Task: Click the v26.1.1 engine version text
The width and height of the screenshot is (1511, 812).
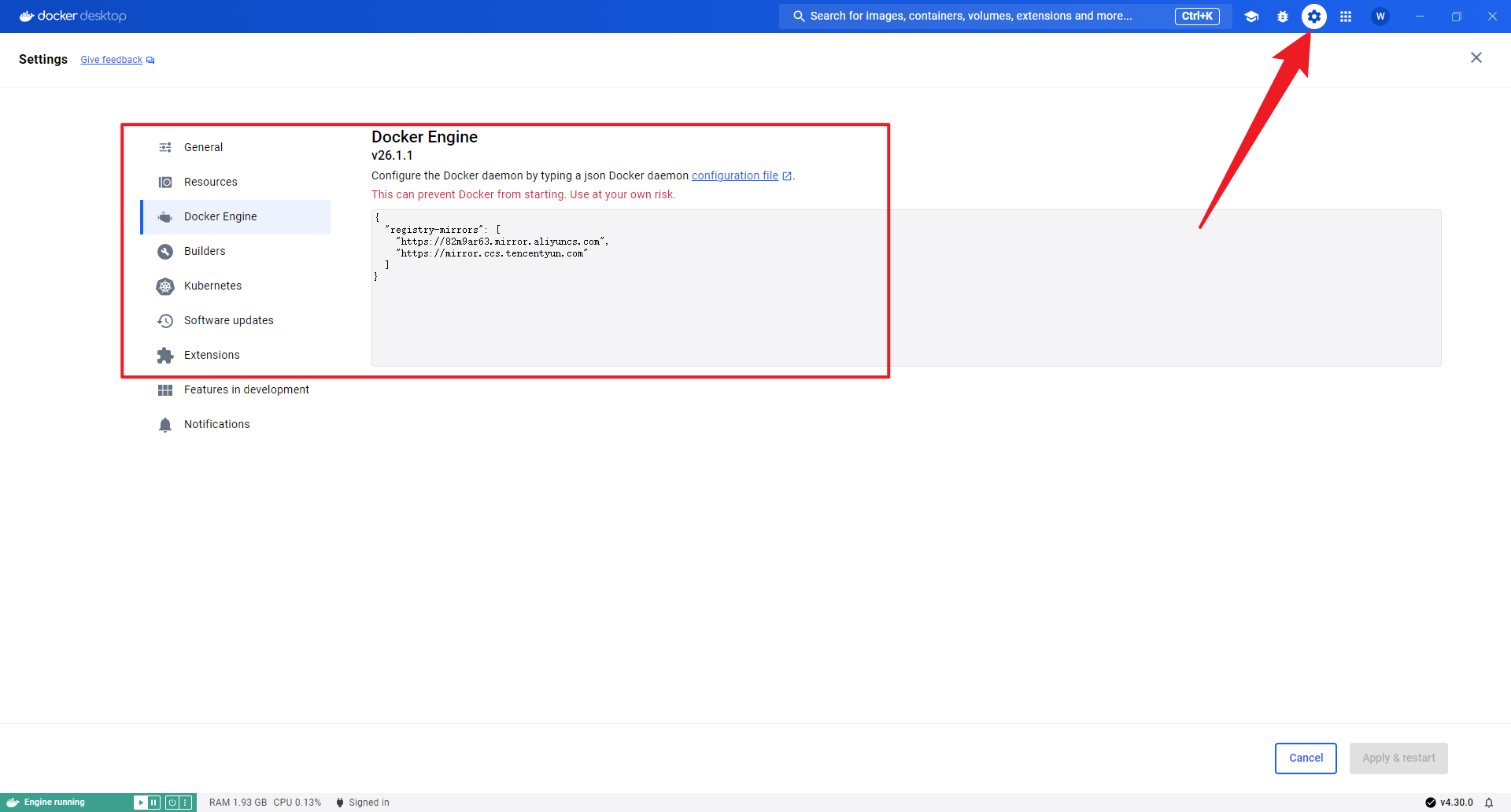Action: point(392,156)
